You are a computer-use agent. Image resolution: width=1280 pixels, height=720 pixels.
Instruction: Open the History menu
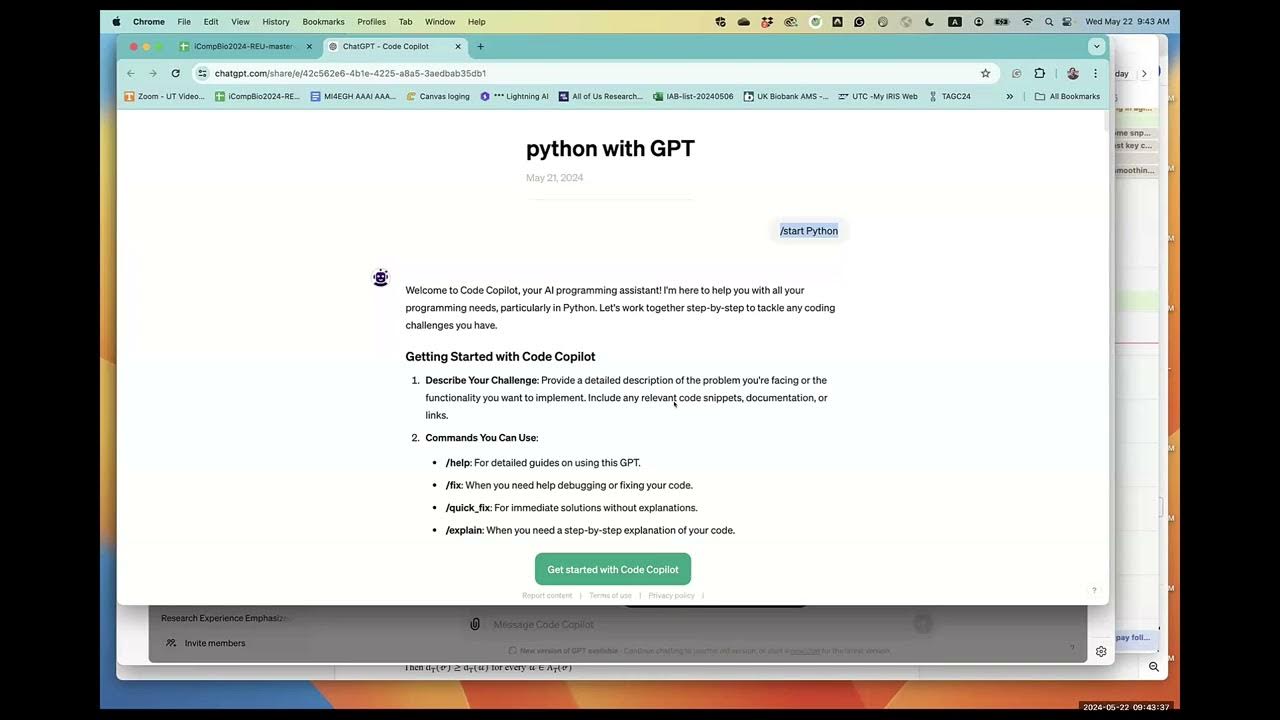[276, 21]
